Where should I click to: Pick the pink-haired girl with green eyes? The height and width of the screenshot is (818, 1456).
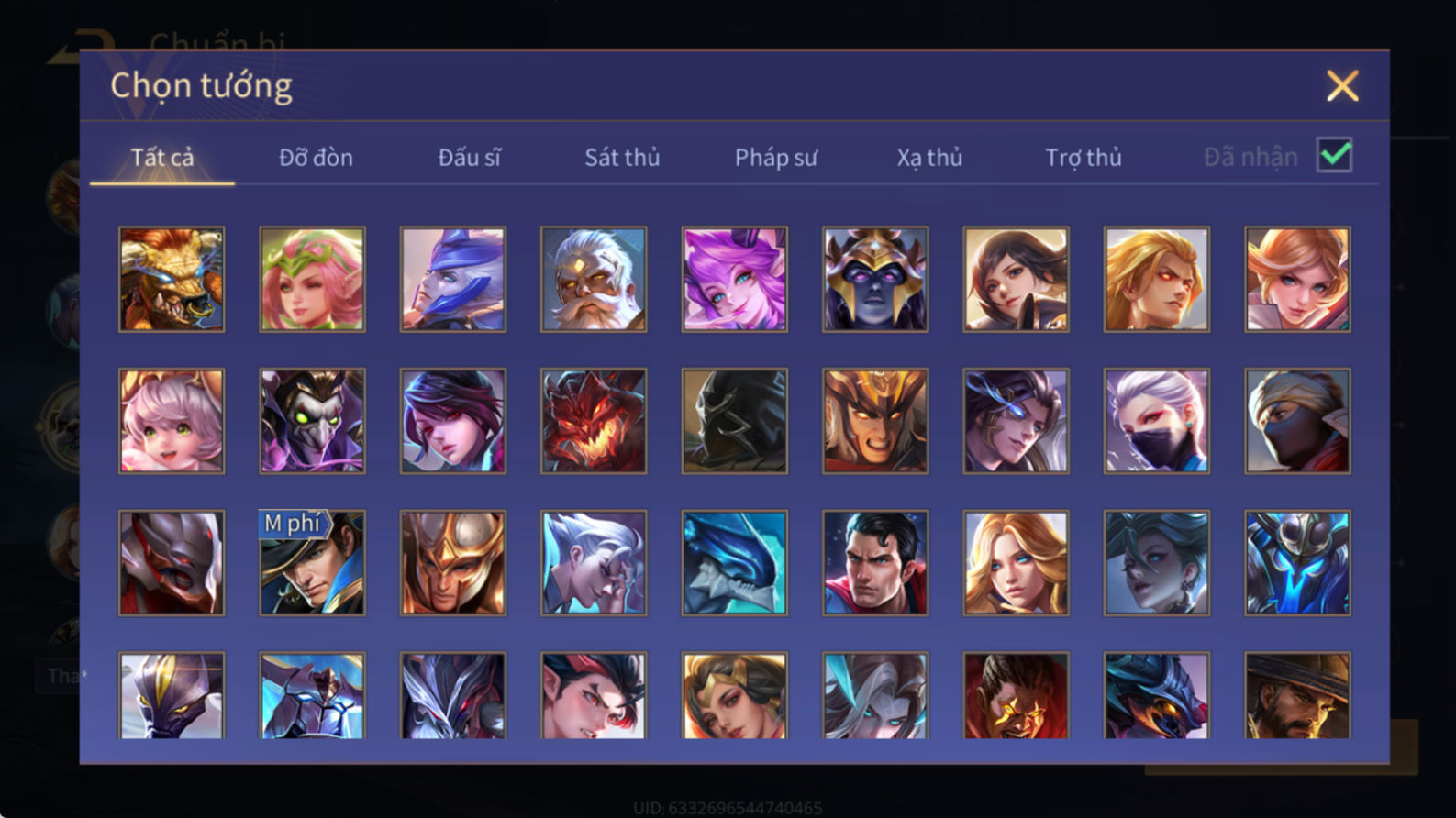coord(172,421)
